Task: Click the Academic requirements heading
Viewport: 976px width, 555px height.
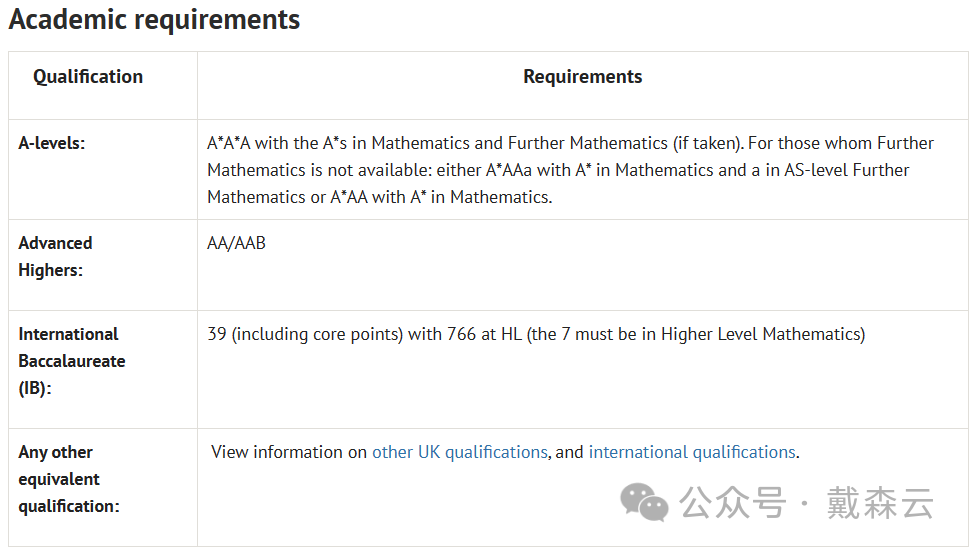Action: (154, 20)
